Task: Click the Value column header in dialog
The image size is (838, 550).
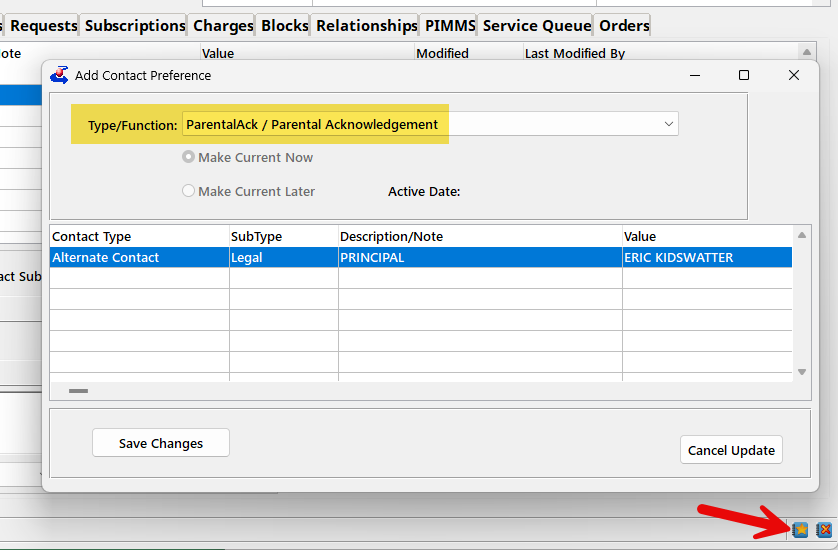Action: [x=707, y=236]
